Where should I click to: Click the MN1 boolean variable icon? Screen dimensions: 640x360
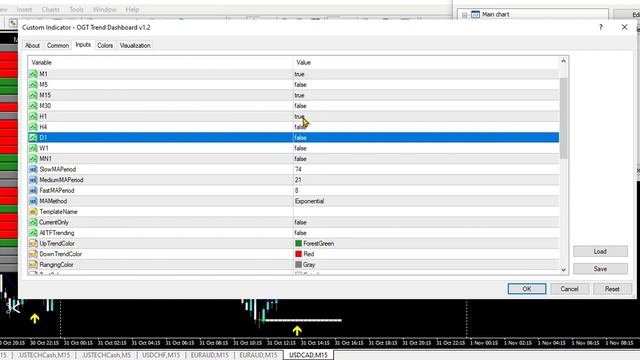pos(33,159)
